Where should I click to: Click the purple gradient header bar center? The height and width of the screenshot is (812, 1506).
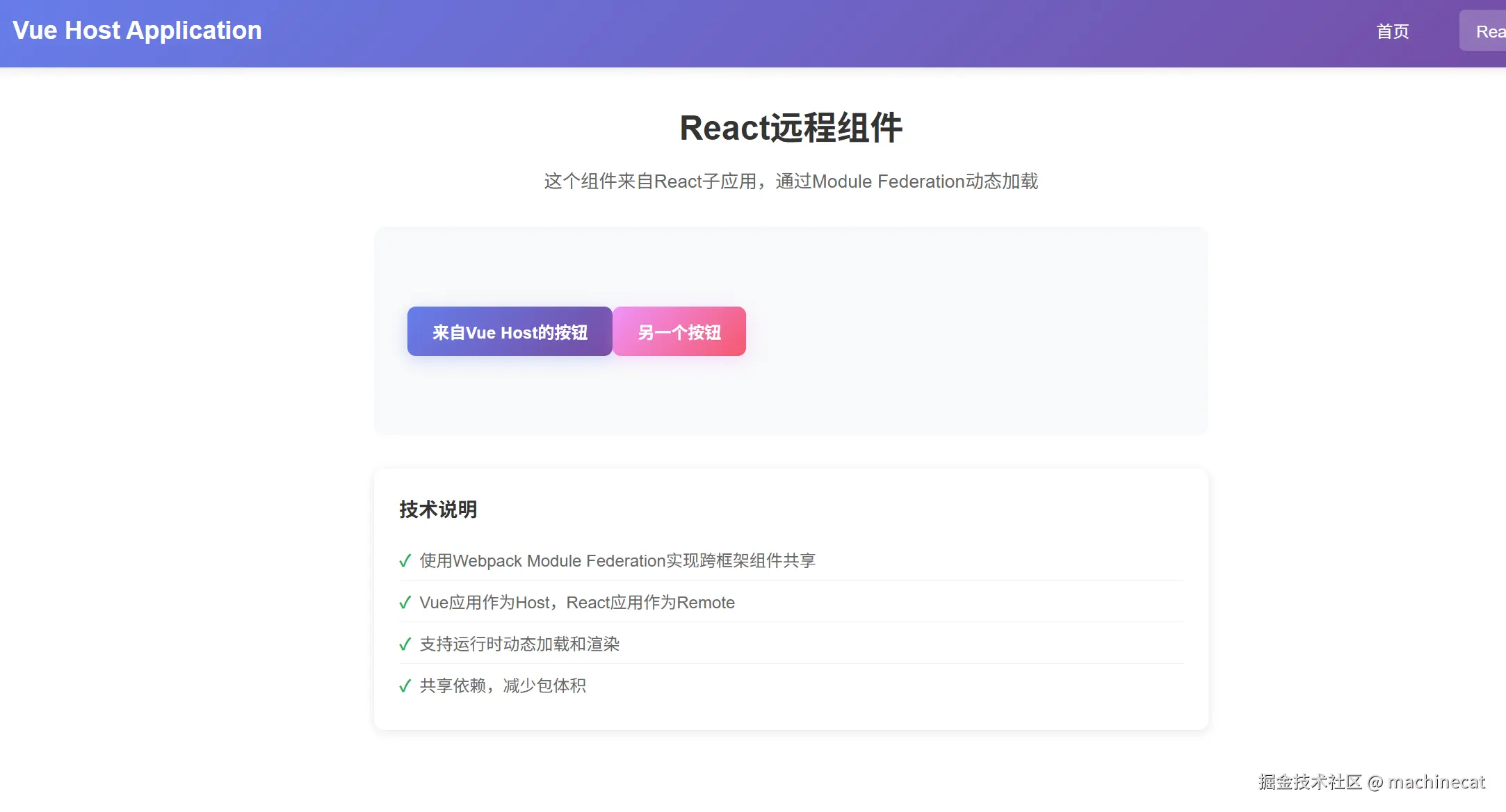click(x=753, y=33)
